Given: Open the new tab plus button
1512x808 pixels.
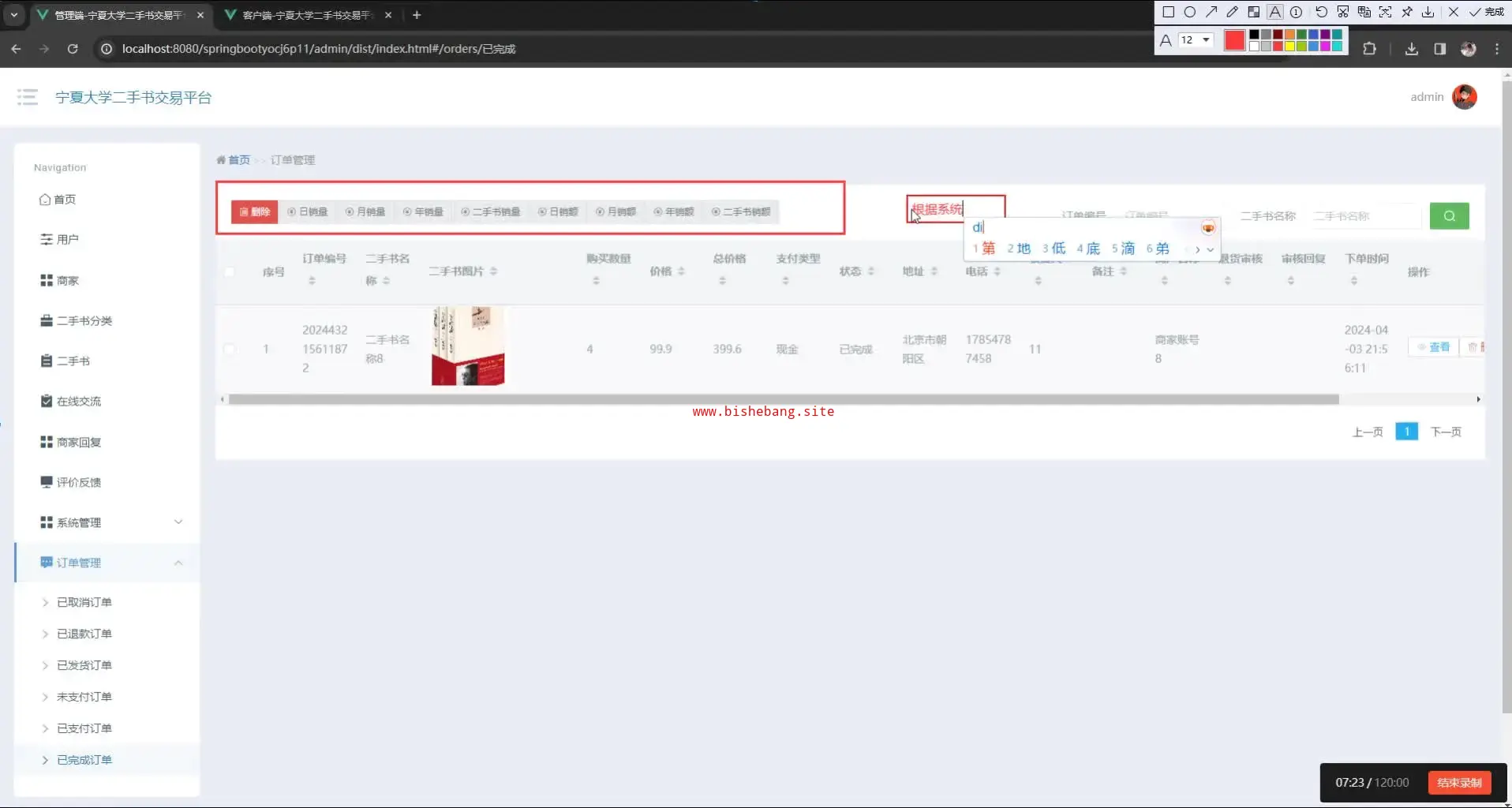Looking at the screenshot, I should click(x=417, y=15).
